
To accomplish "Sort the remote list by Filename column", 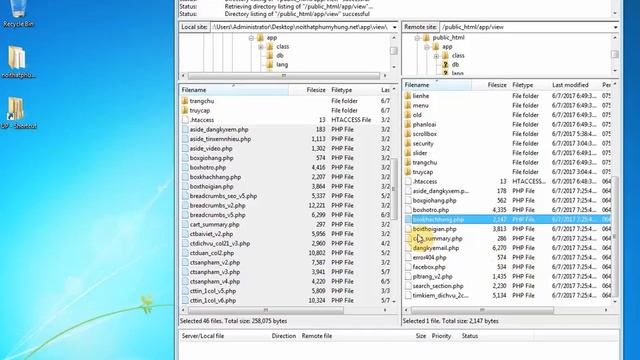I will (x=437, y=85).
